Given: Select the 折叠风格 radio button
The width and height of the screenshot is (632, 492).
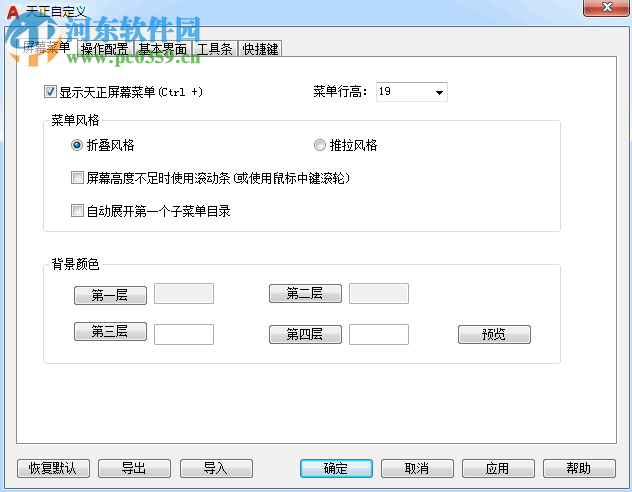Looking at the screenshot, I should tap(77, 145).
